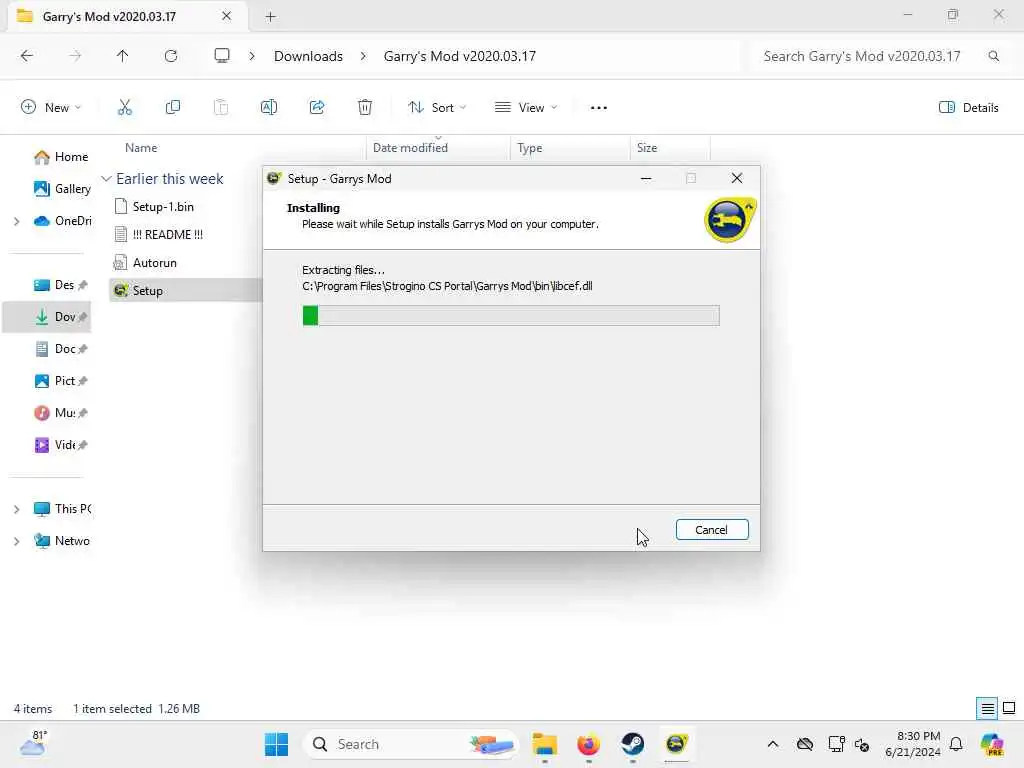Close the Garry's Mod v2020.03.17 tab
The image size is (1024, 768).
pos(227,16)
